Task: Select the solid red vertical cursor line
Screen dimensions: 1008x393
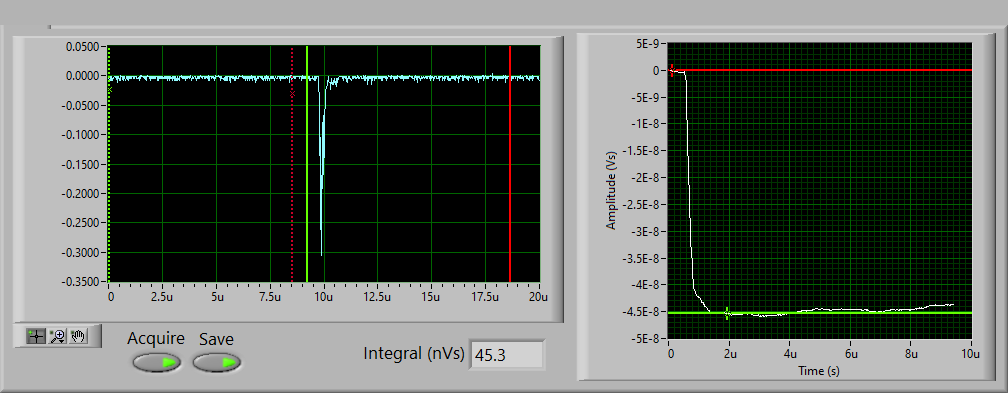Action: pos(510,164)
